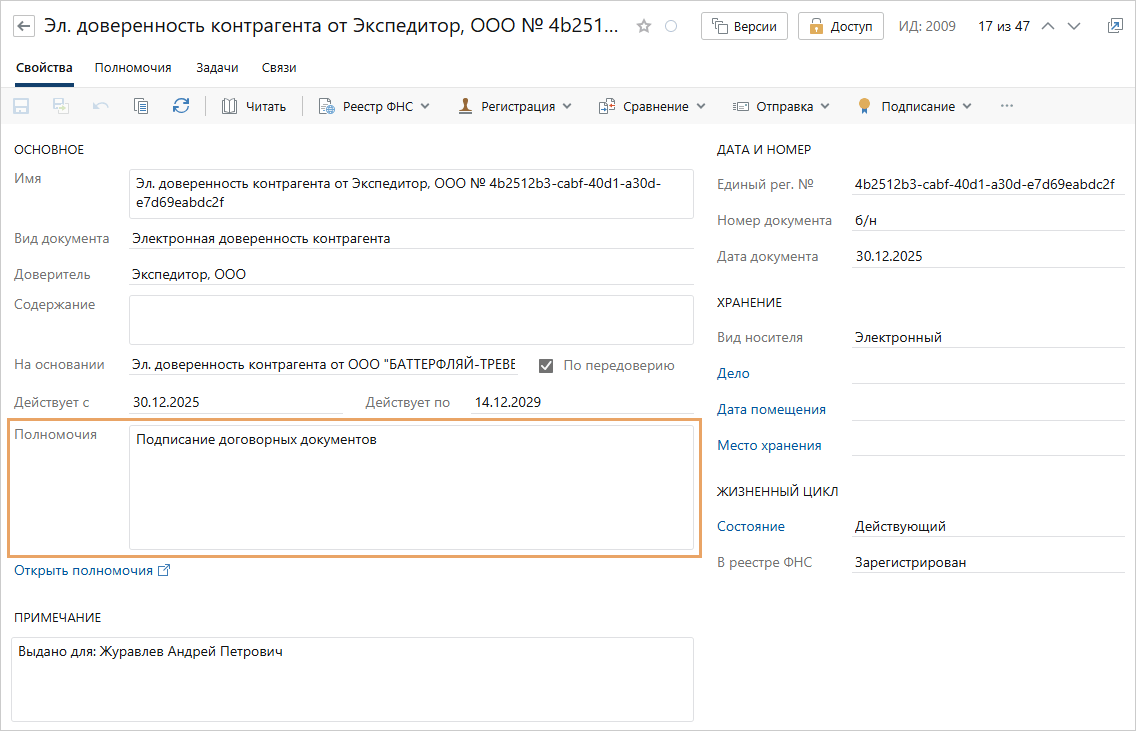Switch to the Задачи tab
1136x731 pixels.
pos(217,68)
